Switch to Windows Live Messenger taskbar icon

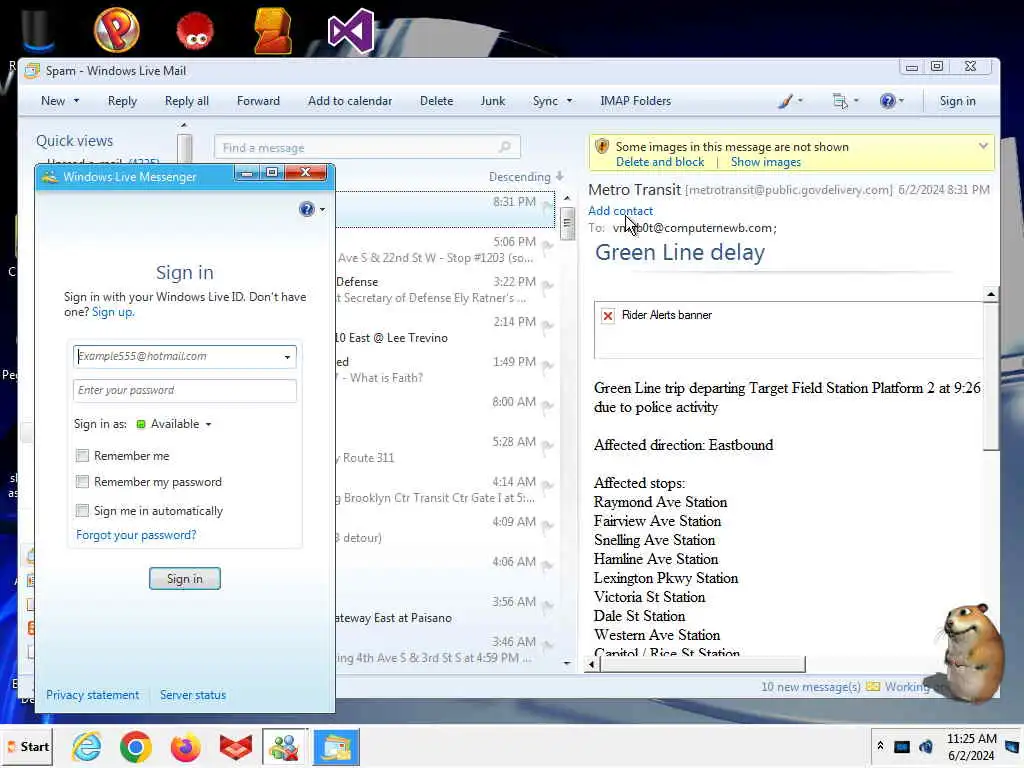click(x=285, y=746)
